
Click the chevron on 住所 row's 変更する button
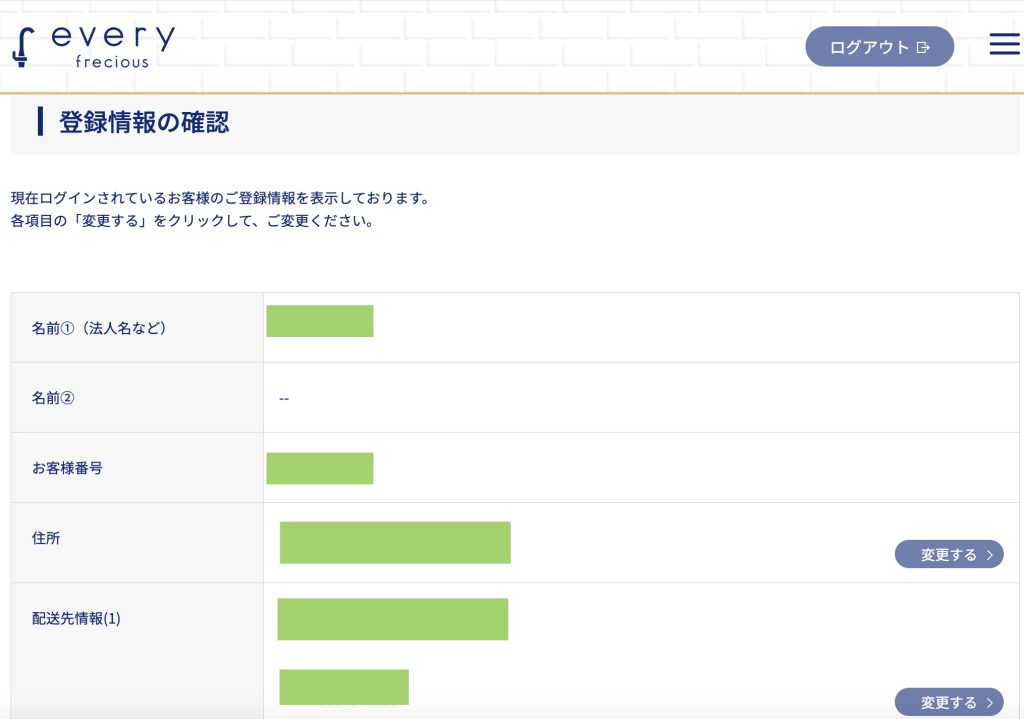click(989, 555)
